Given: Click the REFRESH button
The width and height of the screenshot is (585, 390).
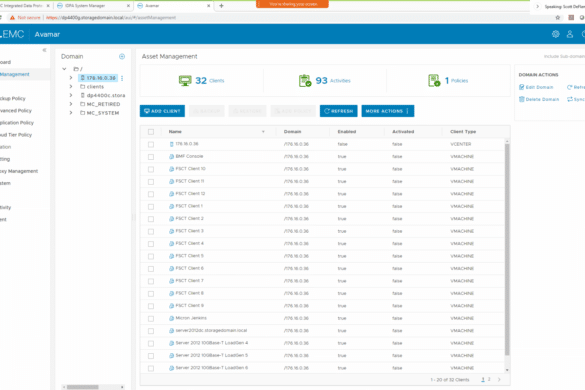Looking at the screenshot, I should [338, 111].
